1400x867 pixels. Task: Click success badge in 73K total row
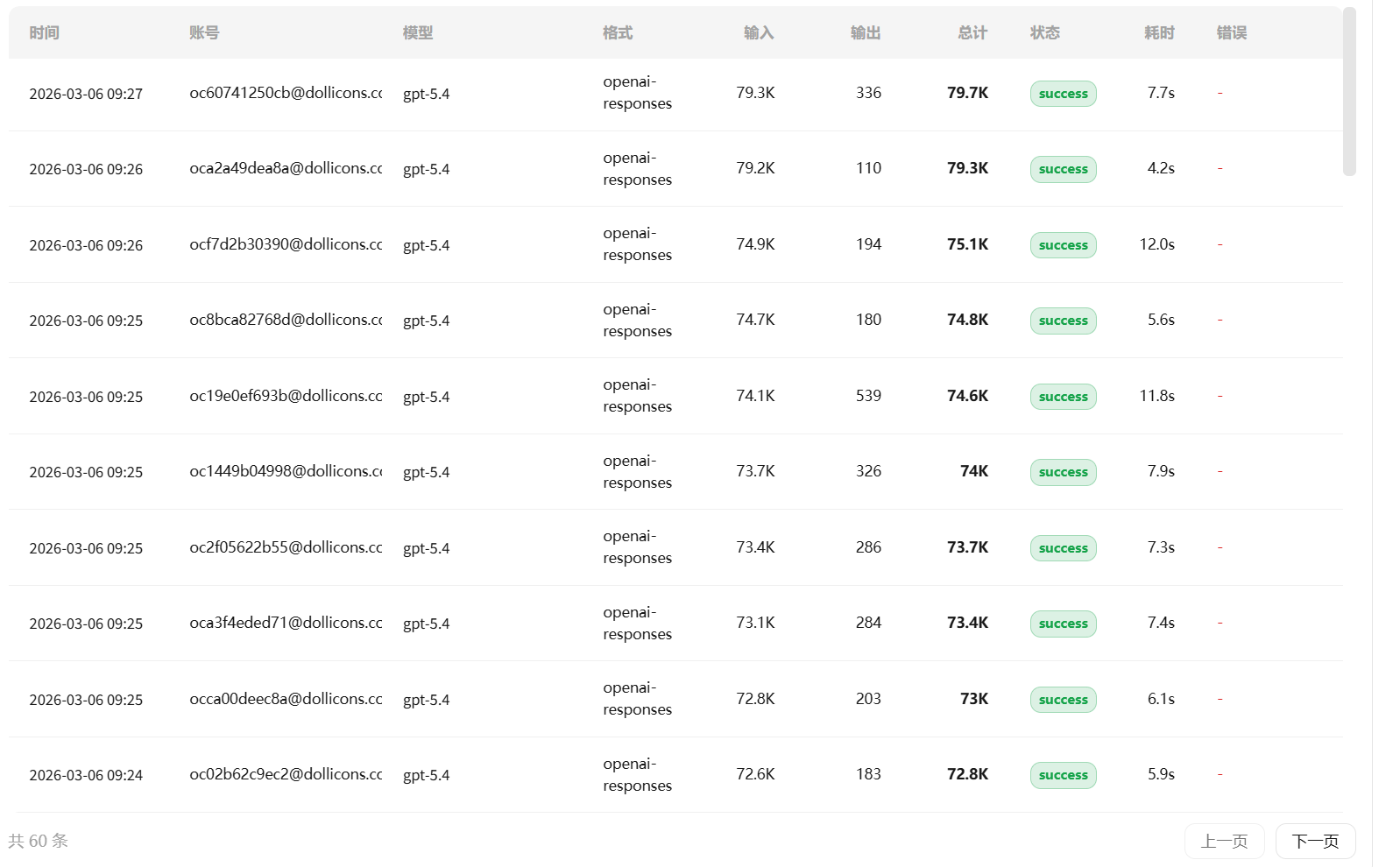(1063, 700)
